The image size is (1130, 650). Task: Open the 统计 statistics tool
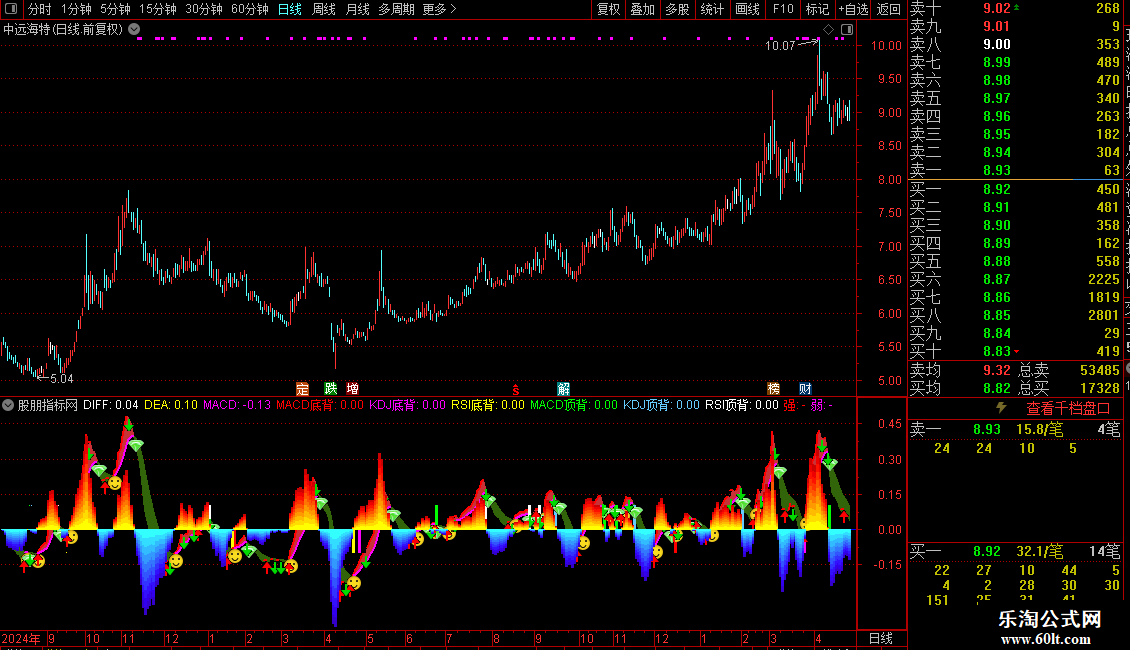712,9
